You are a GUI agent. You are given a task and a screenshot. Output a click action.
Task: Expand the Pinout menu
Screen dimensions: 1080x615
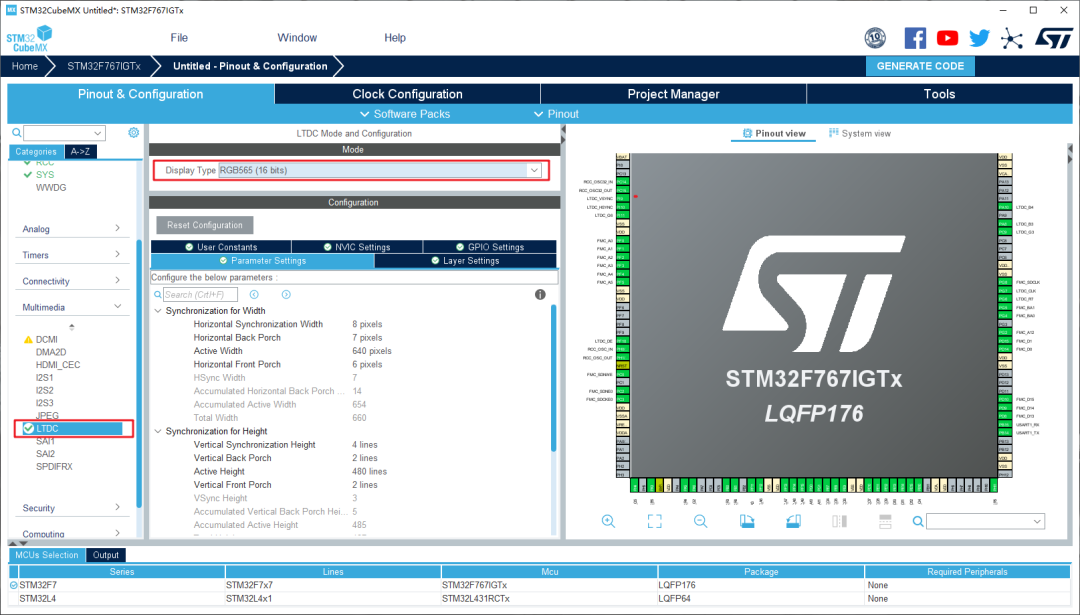557,114
